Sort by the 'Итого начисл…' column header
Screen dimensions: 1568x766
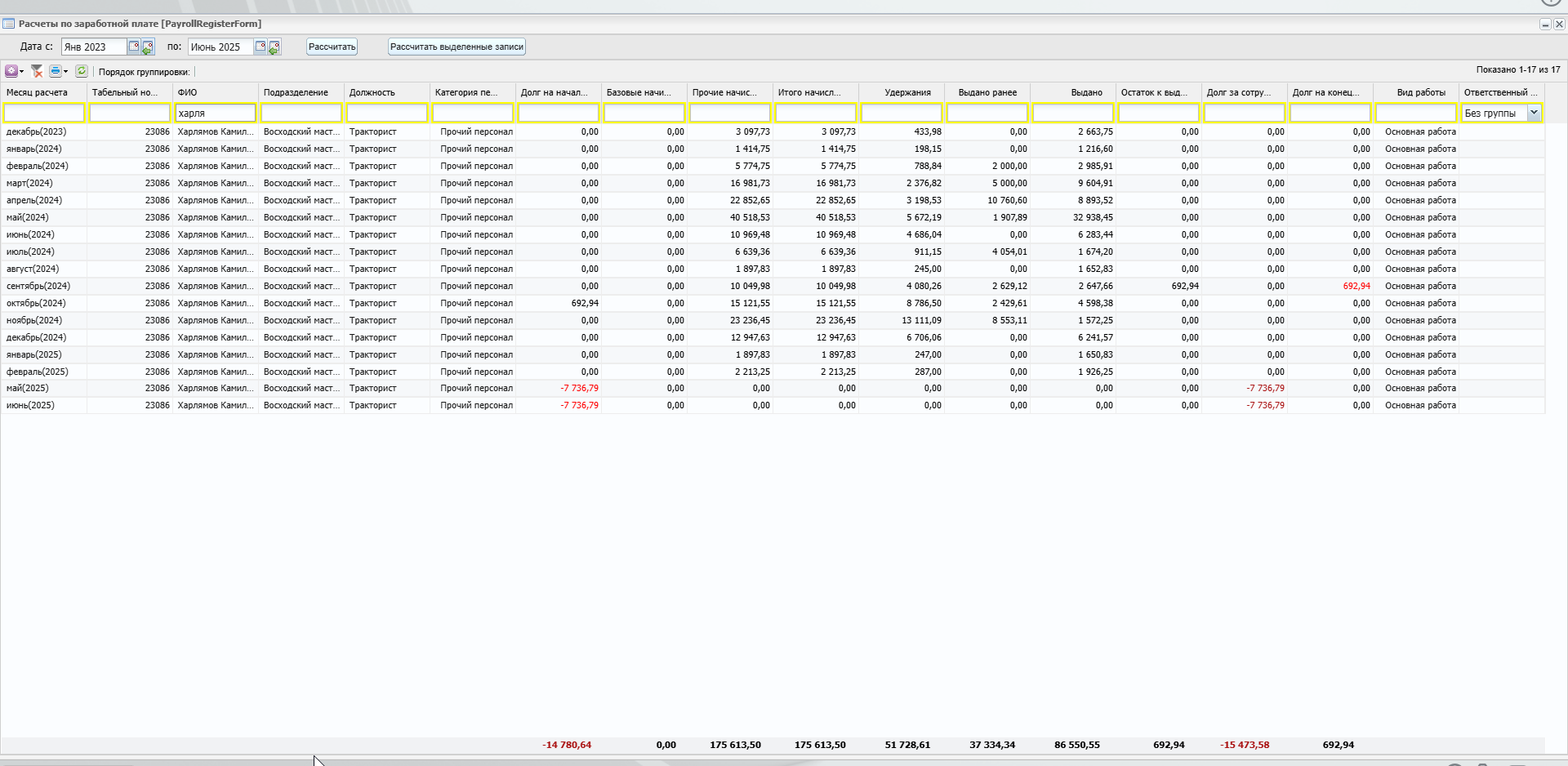[816, 92]
